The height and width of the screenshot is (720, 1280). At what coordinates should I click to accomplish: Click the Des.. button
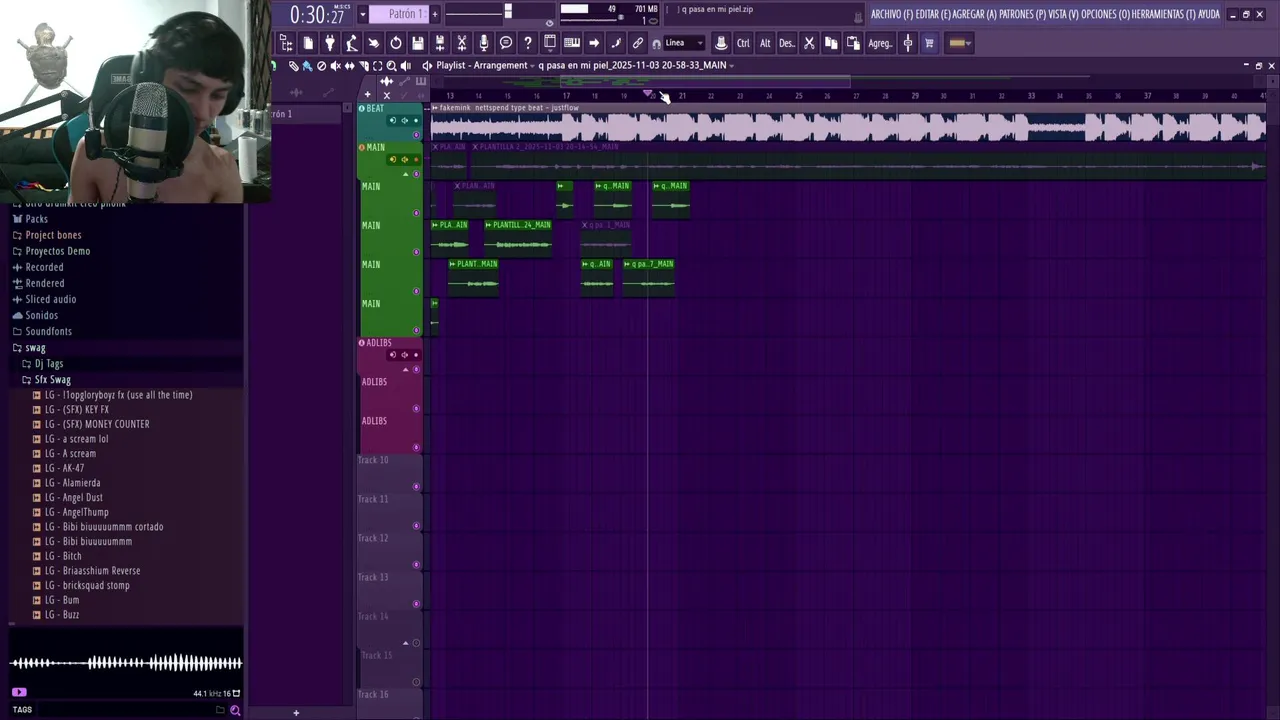[787, 43]
